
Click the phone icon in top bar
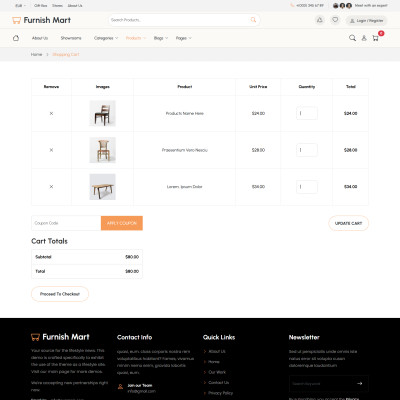292,6
